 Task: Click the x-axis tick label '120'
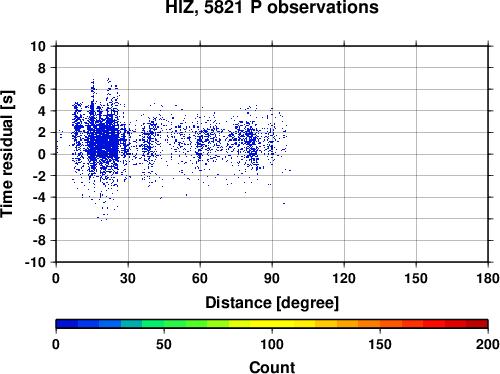pos(344,278)
